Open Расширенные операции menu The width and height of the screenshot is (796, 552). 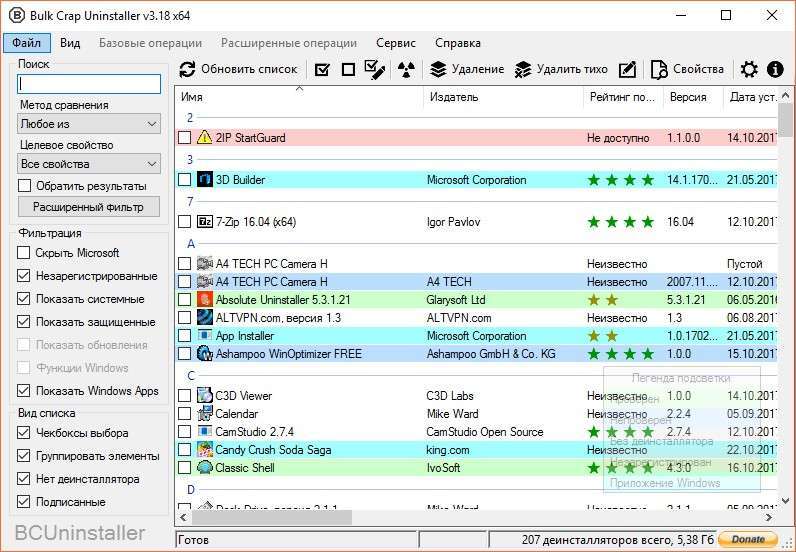point(289,43)
